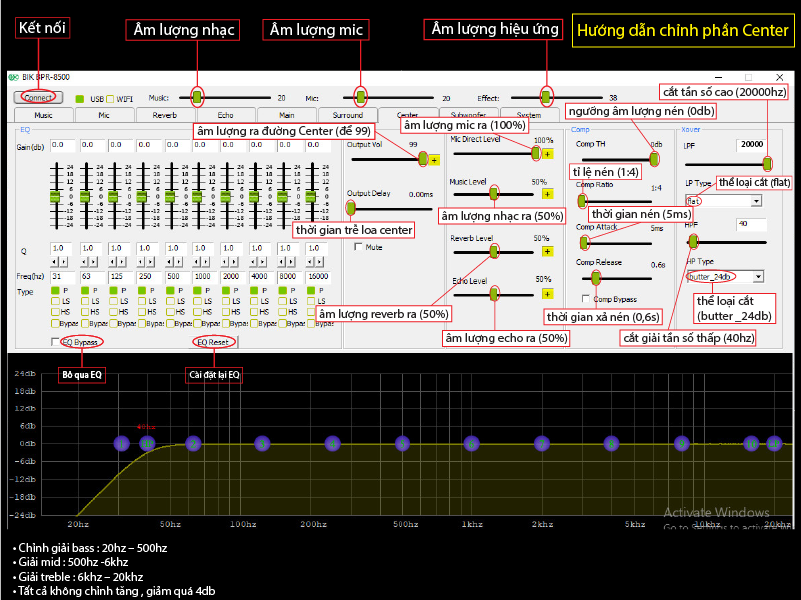Click the Comp Attack slider handle
Viewport: 801px width, 600px height.
[585, 243]
